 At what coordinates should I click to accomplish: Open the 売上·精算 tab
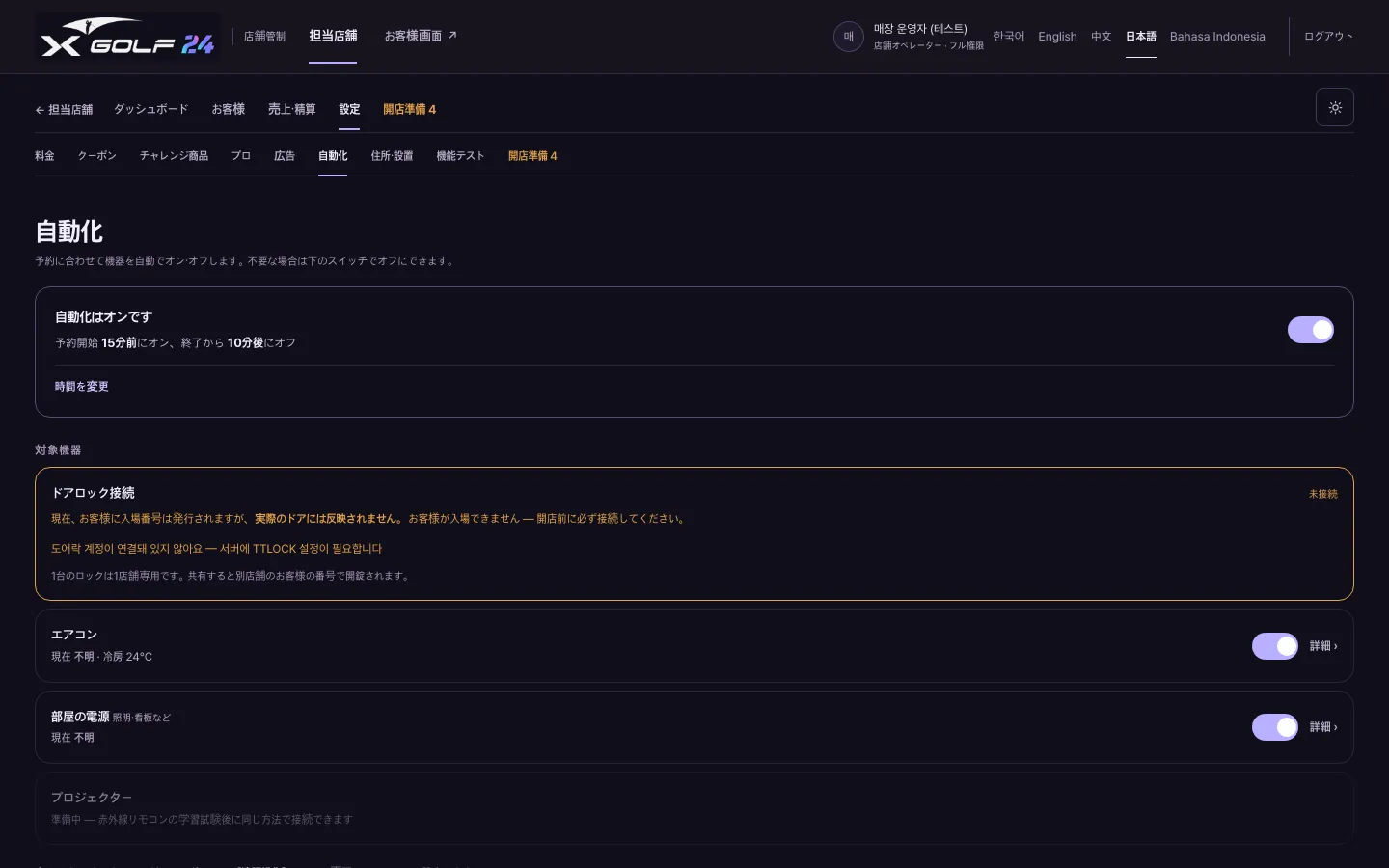[x=292, y=110]
